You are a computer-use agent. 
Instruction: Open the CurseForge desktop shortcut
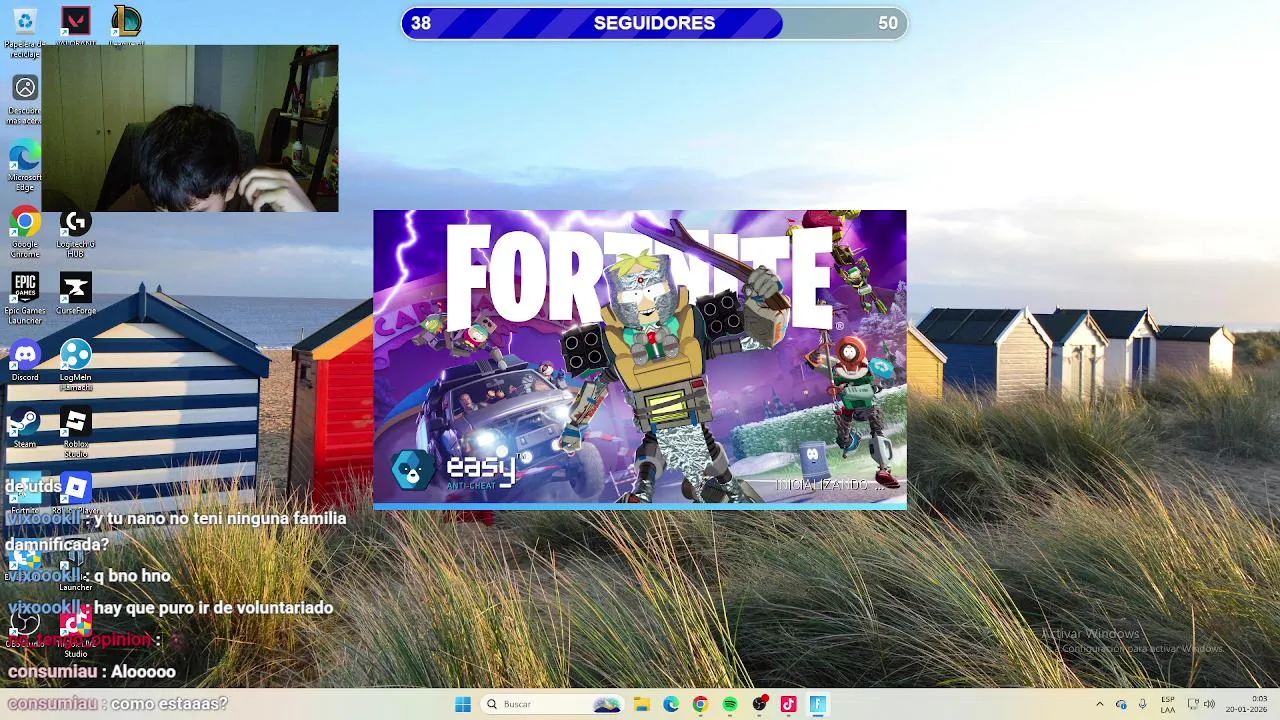[x=76, y=295]
